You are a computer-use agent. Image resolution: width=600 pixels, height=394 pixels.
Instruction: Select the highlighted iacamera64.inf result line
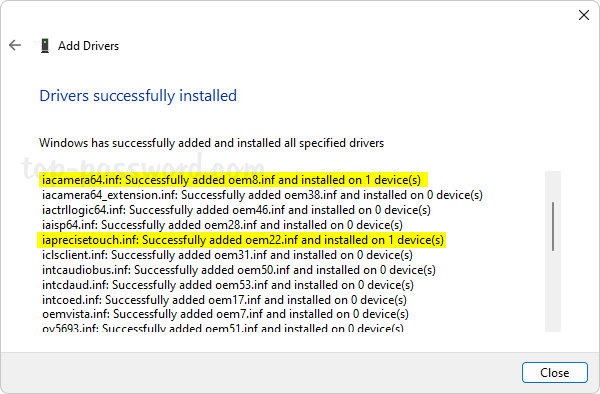click(232, 180)
